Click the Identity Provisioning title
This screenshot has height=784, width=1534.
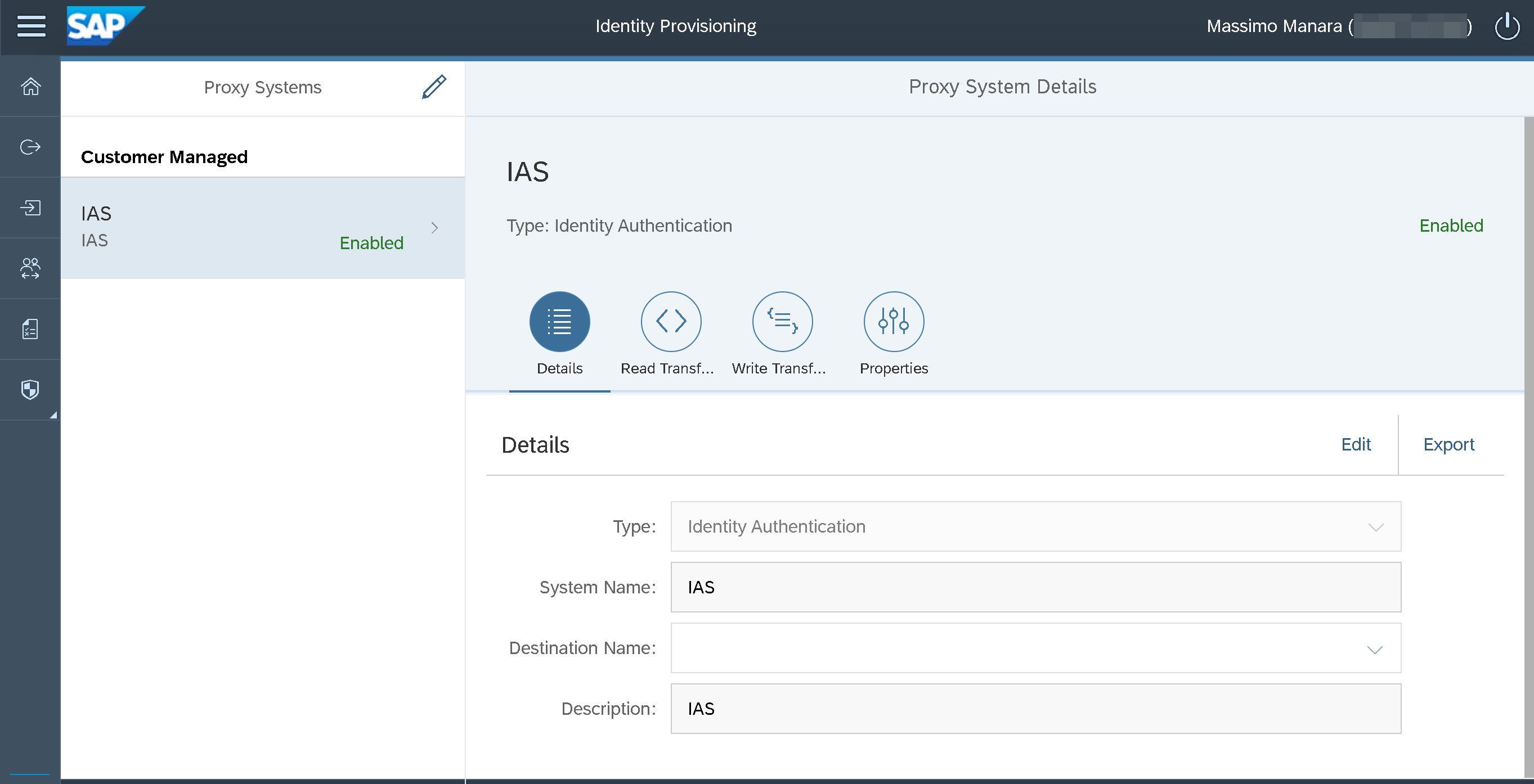676,26
